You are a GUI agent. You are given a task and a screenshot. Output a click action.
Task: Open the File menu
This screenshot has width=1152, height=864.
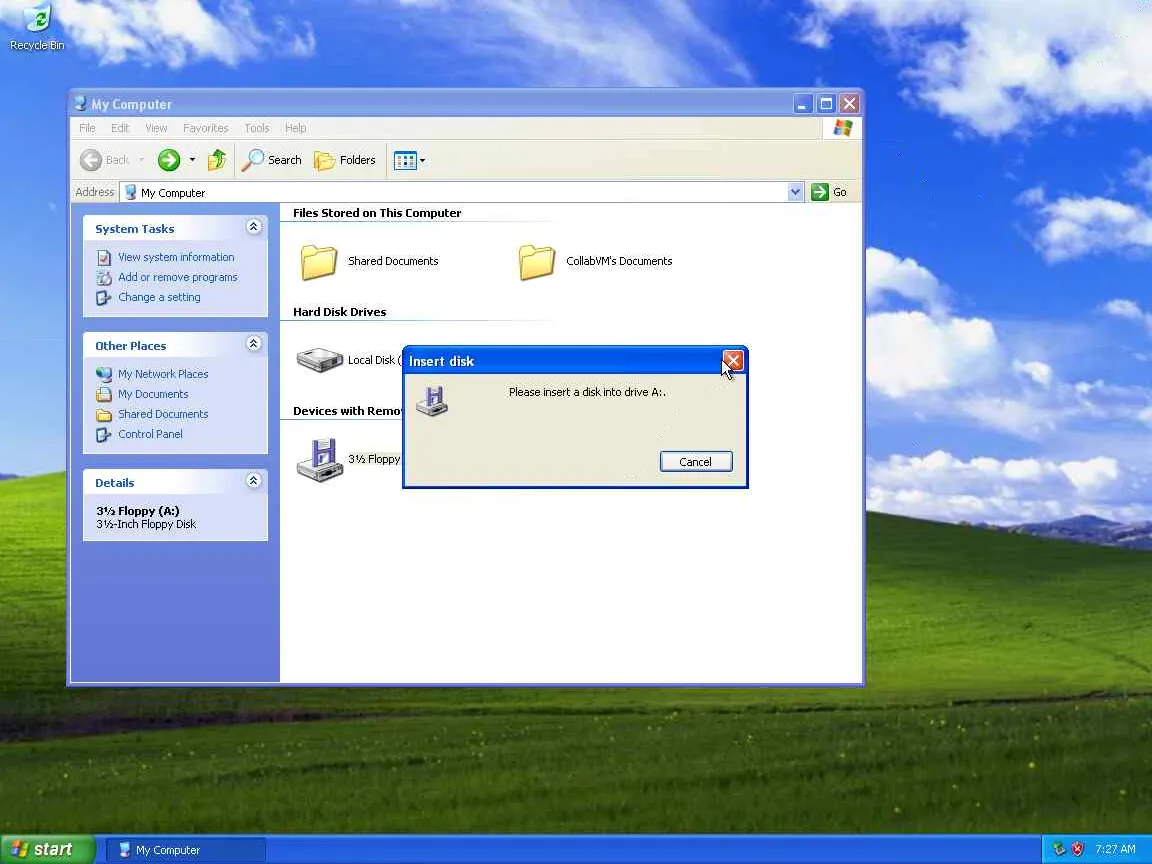pyautogui.click(x=87, y=128)
